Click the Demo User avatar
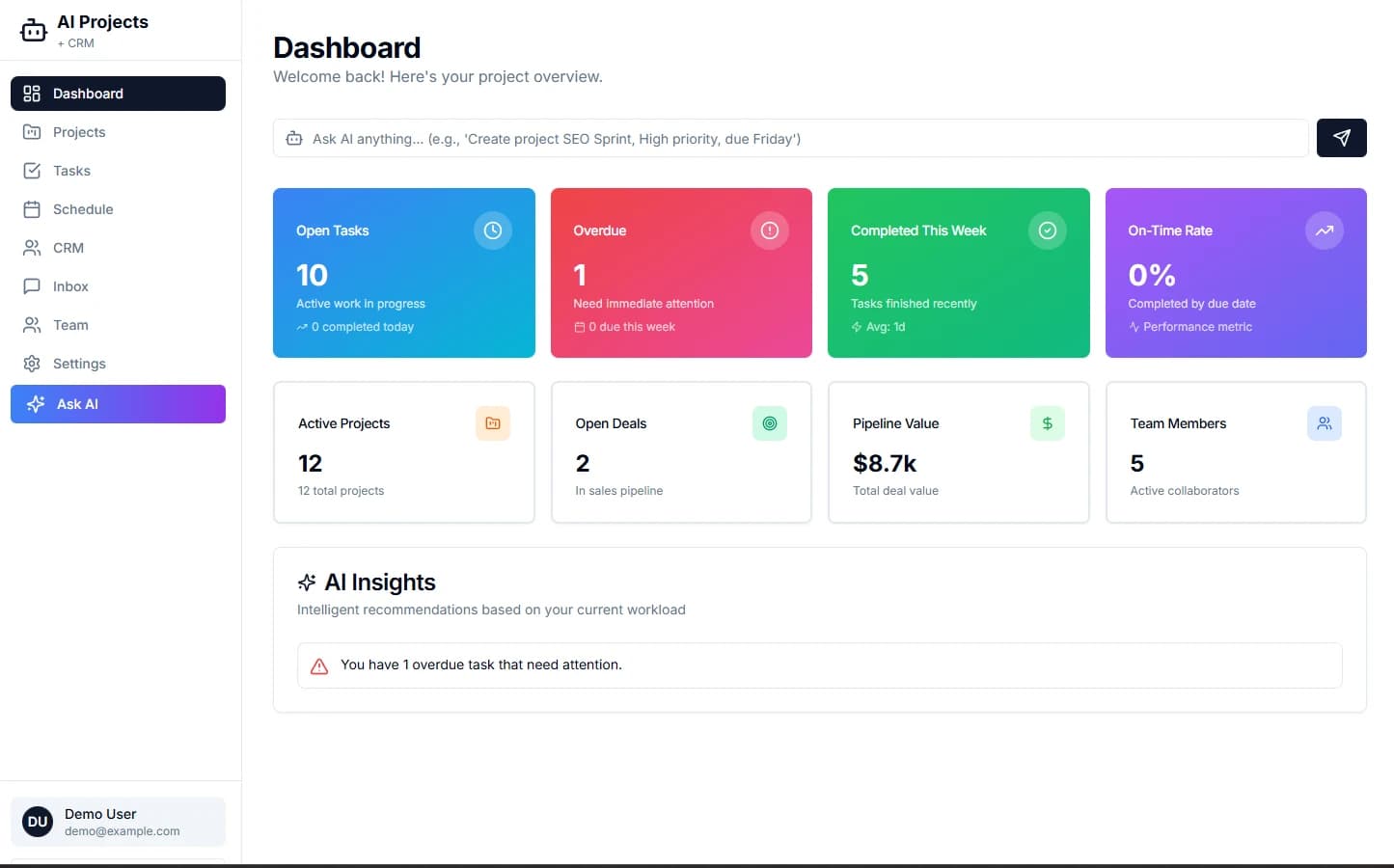Viewport: 1394px width, 868px height. pos(37,822)
